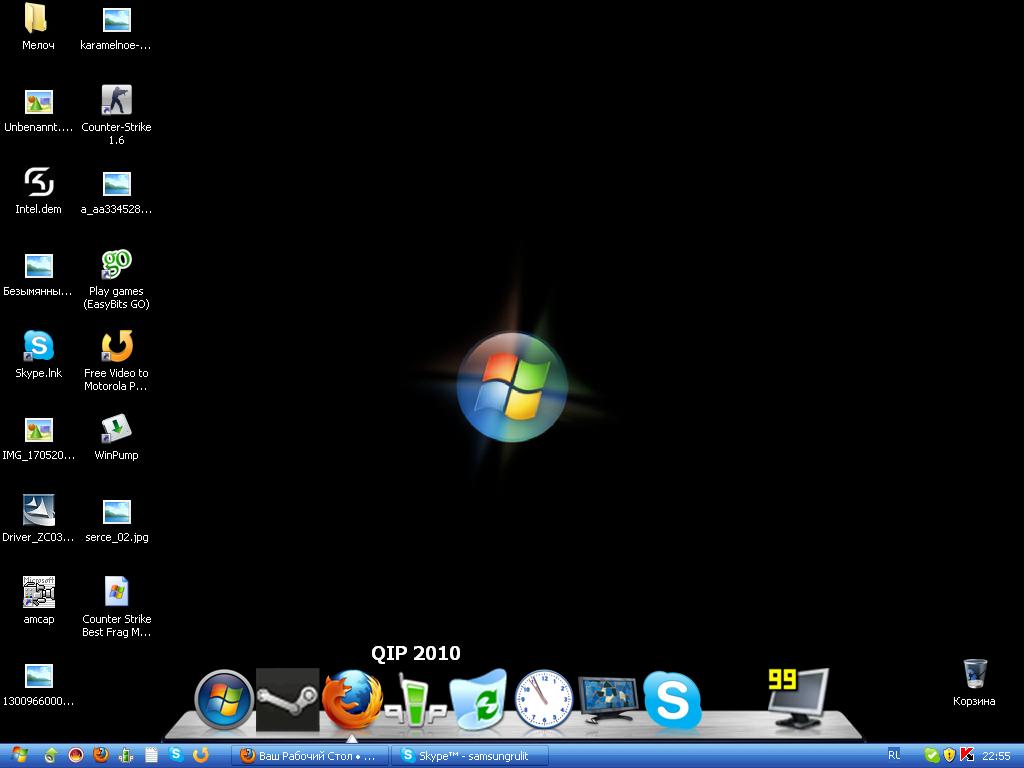Select the amcap desktop icon
This screenshot has height=768, width=1024.
39,601
